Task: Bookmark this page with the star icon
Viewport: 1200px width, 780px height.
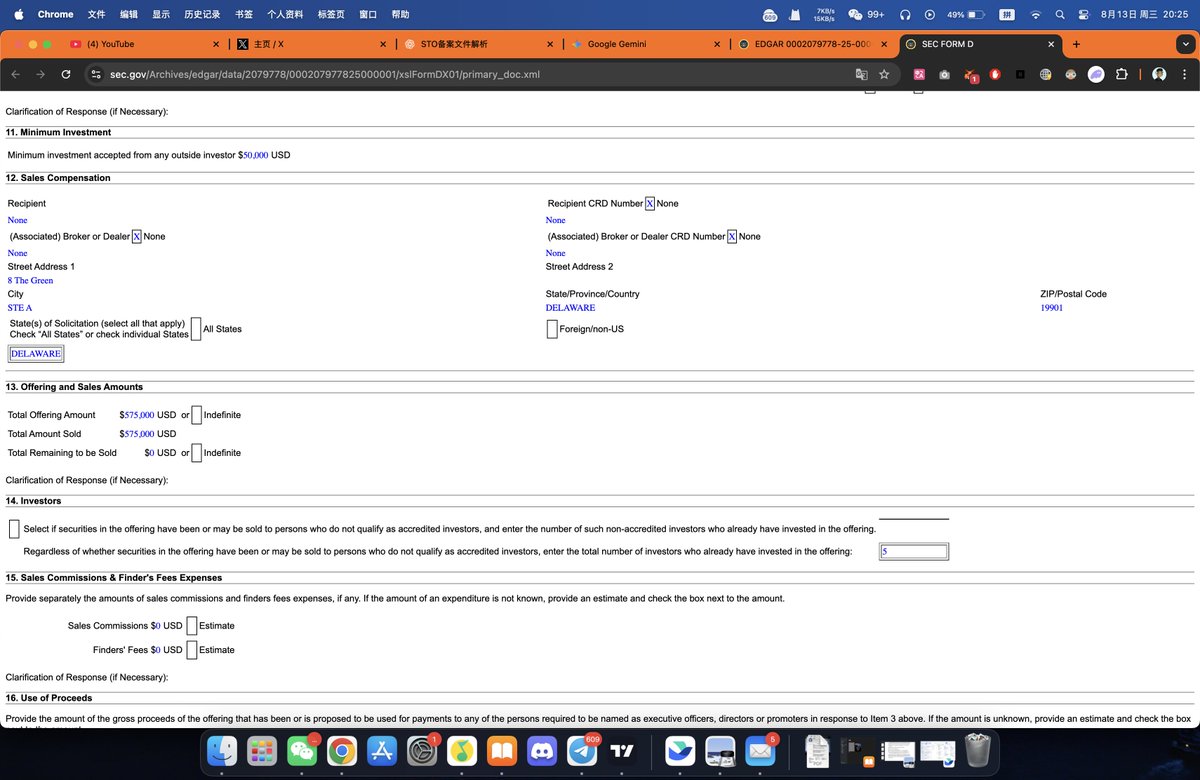Action: (884, 74)
